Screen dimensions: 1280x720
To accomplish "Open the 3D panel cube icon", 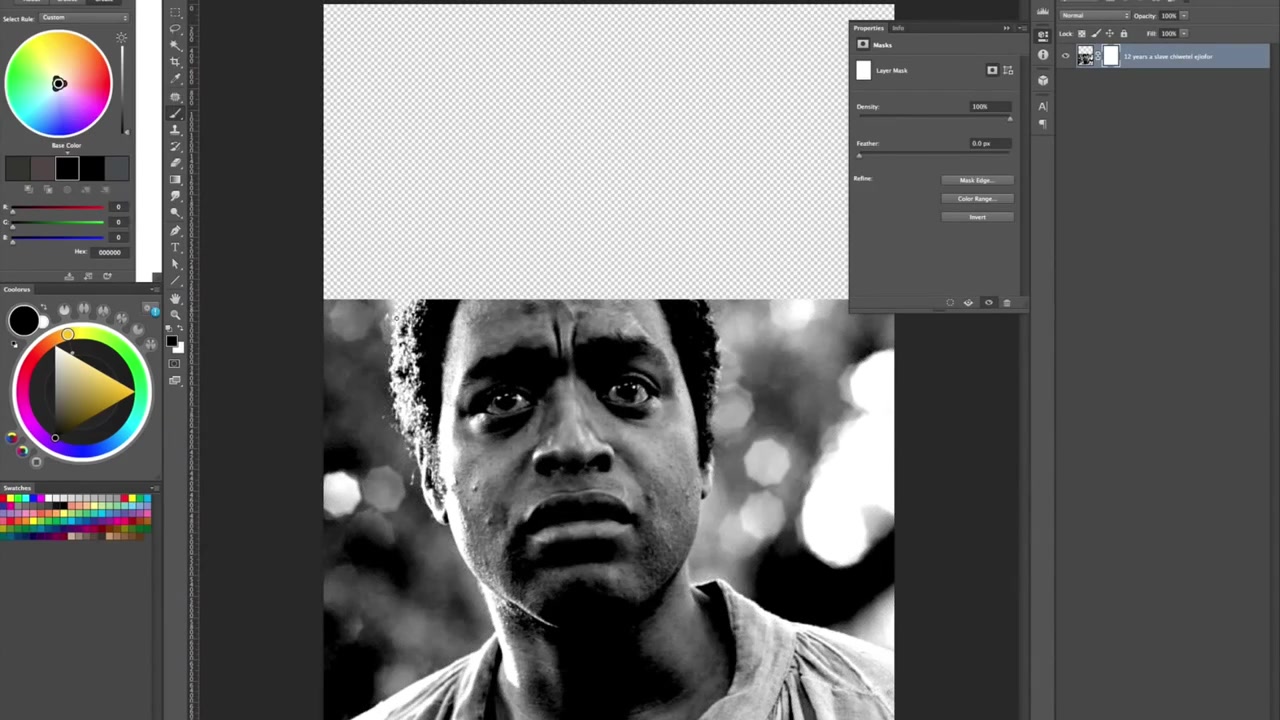I will click(1043, 80).
